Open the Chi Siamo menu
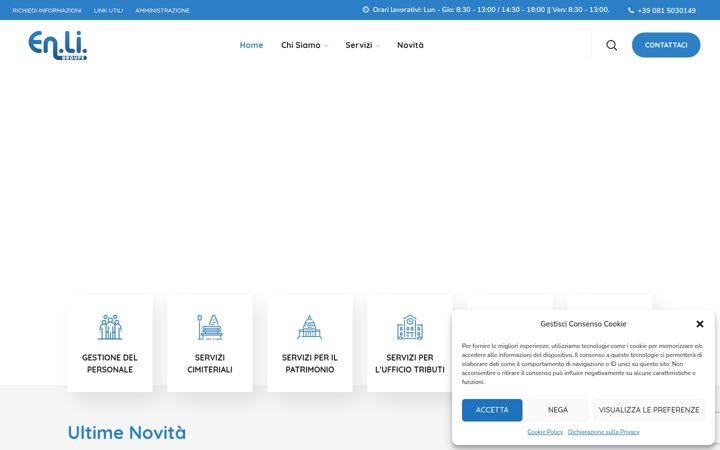 [x=301, y=45]
